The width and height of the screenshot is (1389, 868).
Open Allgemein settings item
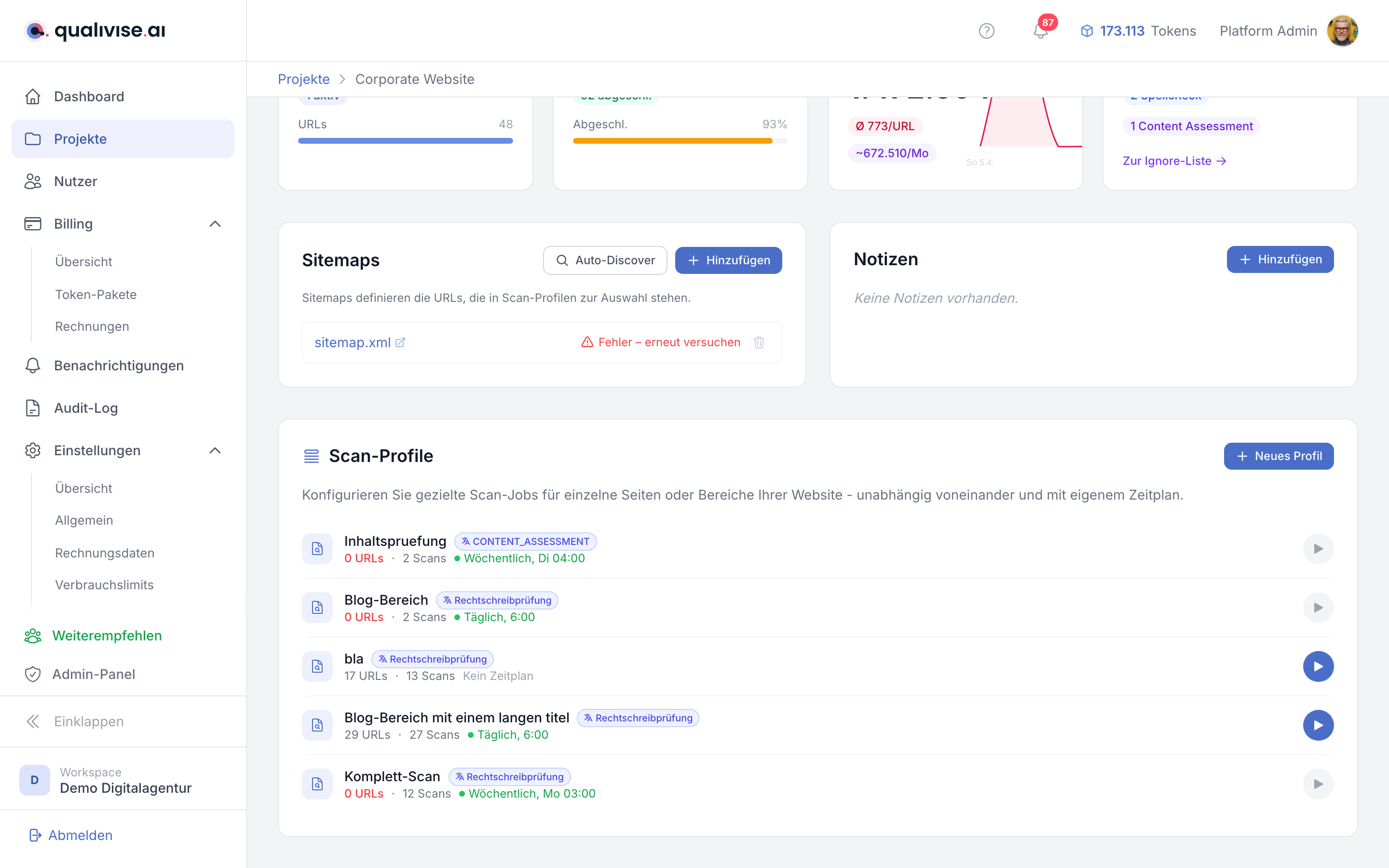click(x=84, y=520)
